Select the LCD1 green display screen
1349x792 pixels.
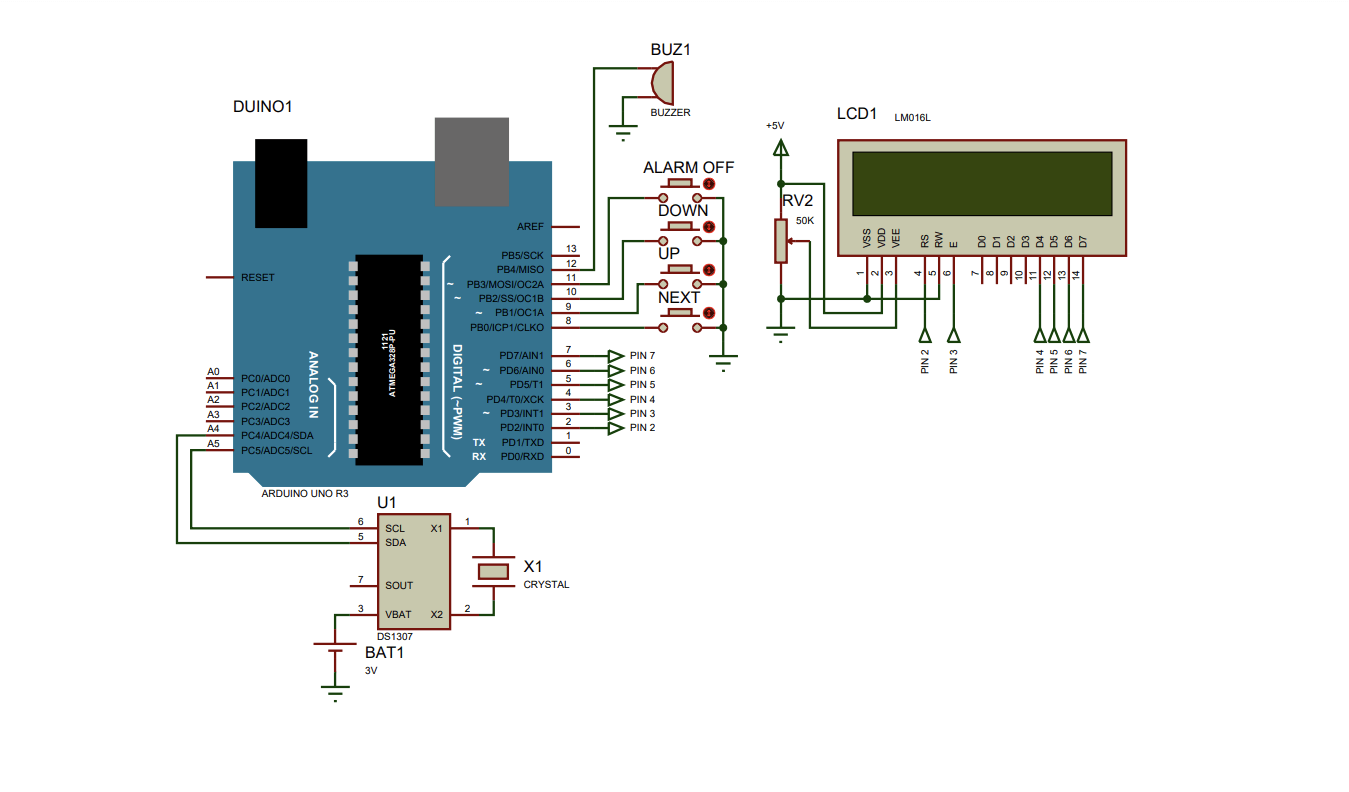pyautogui.click(x=982, y=184)
